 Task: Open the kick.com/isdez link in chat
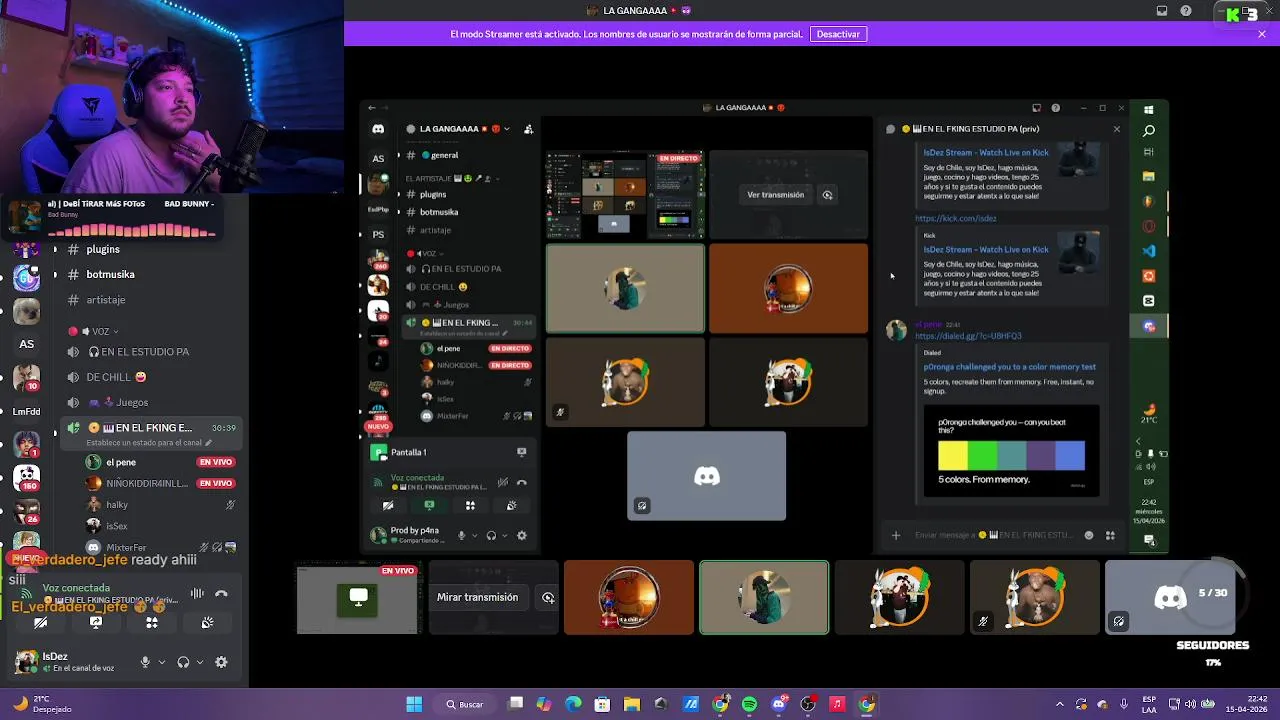tap(955, 218)
